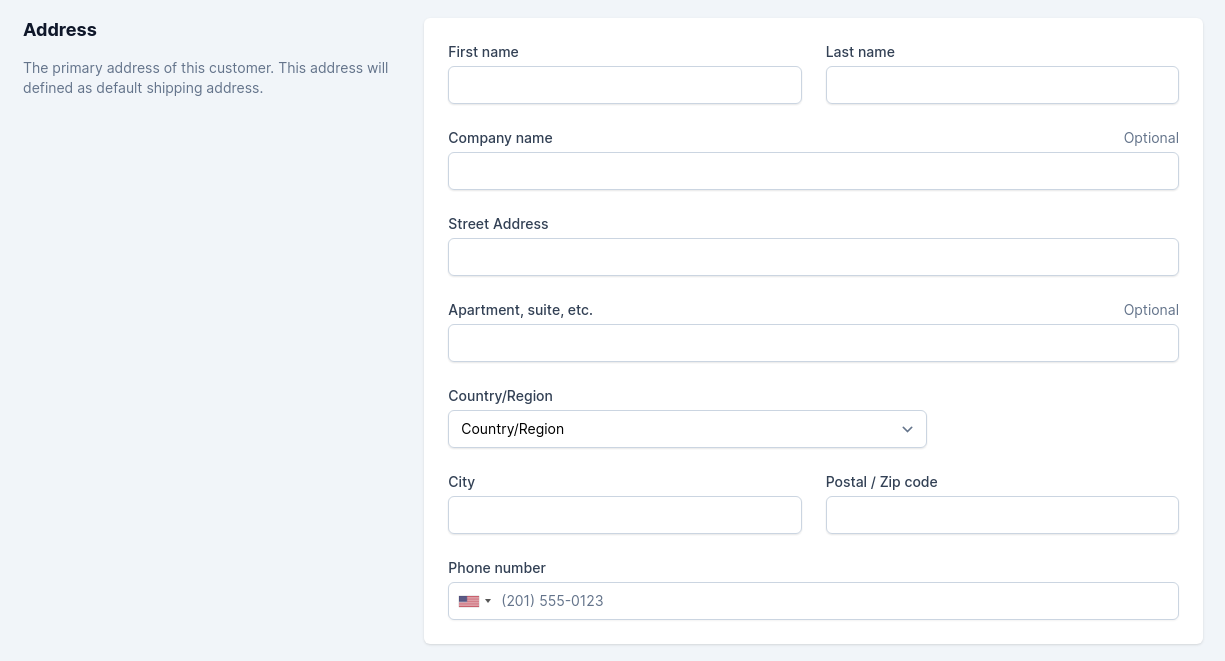
Task: Click into the Last name field
Action: click(1001, 85)
